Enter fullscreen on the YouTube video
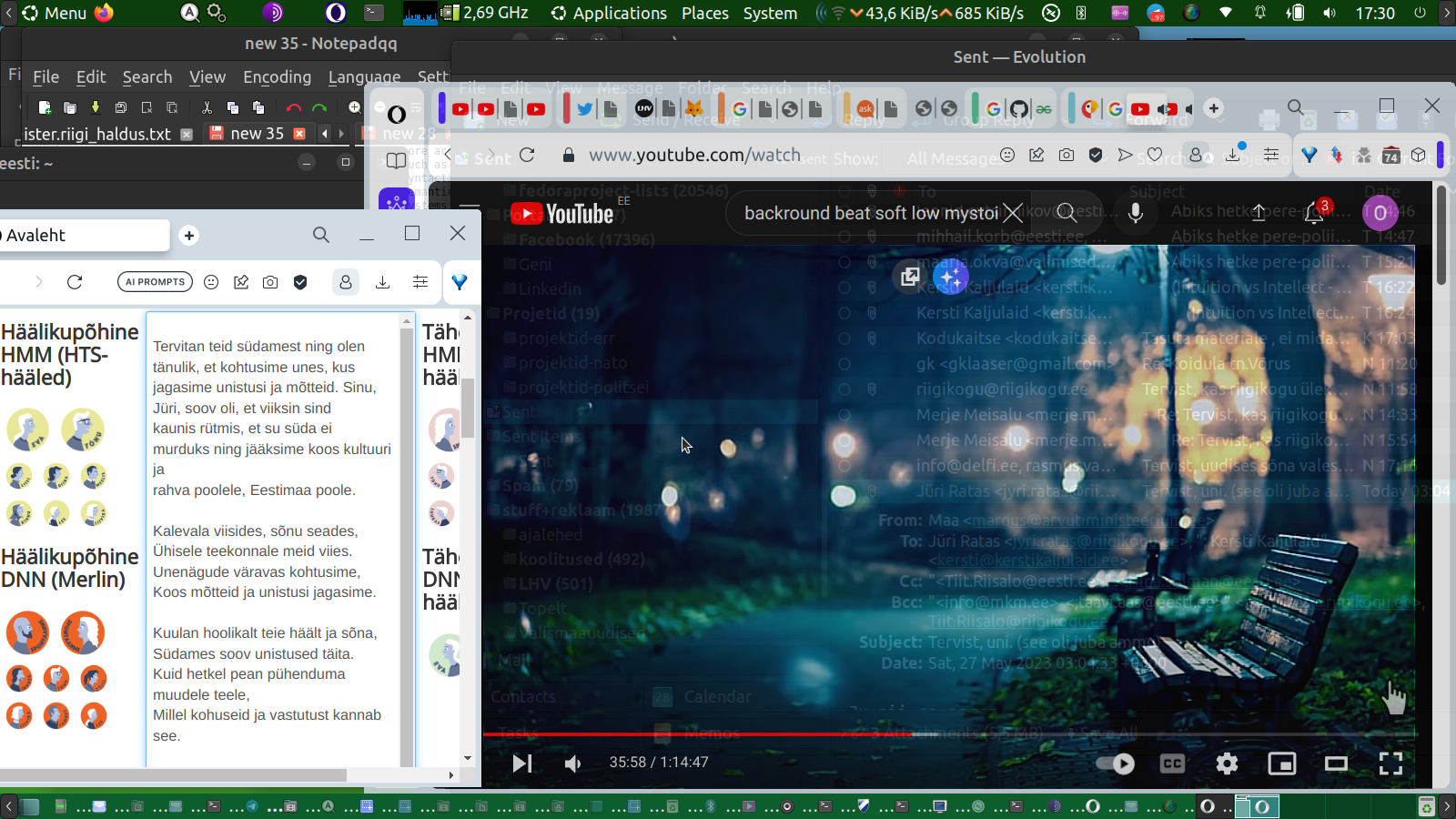 point(1390,763)
